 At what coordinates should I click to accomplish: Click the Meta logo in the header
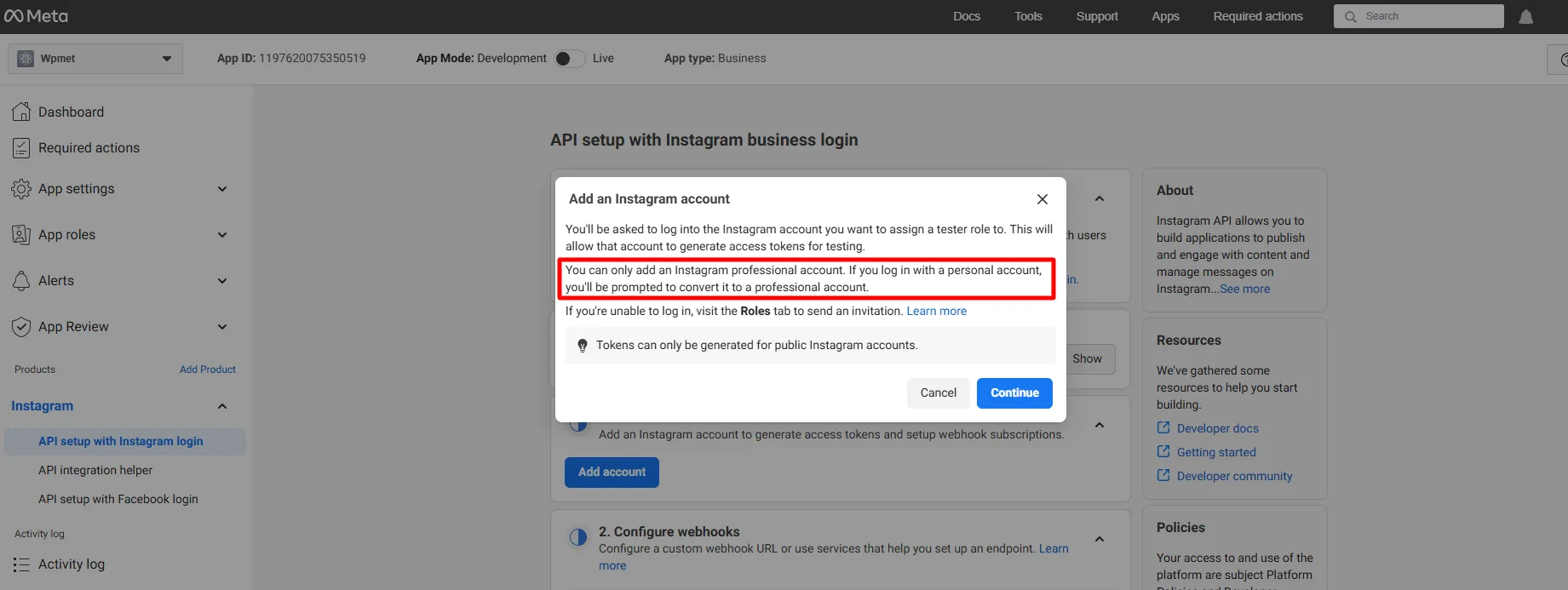(x=36, y=16)
